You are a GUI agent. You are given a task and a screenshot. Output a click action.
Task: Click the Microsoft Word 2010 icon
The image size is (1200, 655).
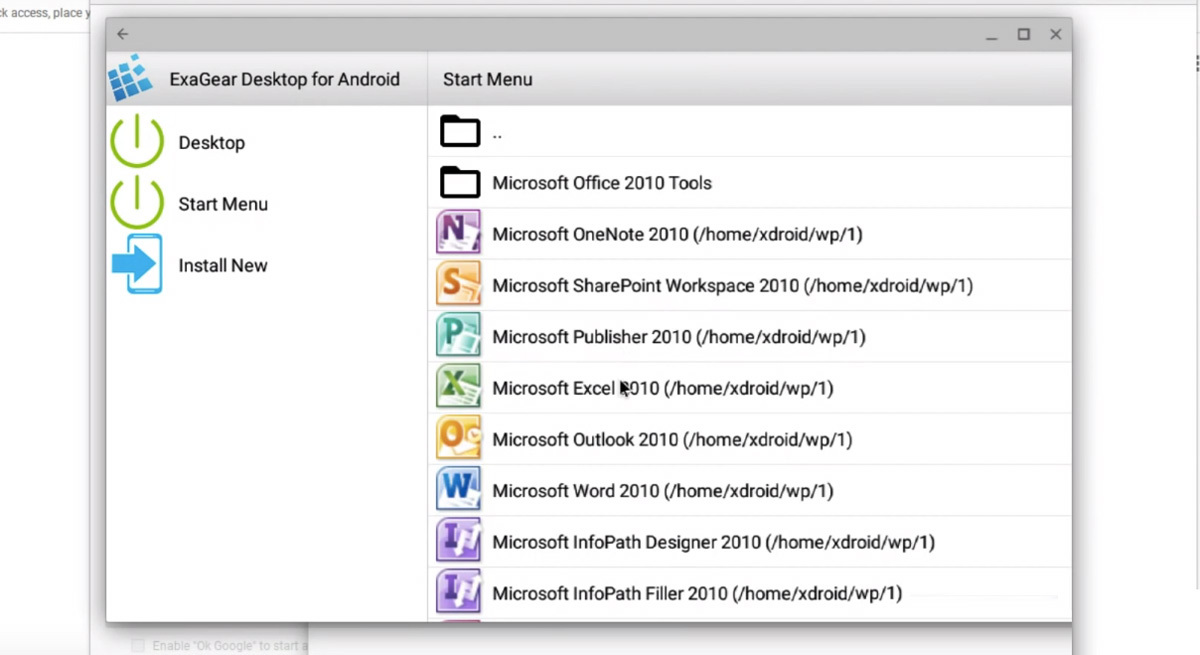[x=458, y=490]
